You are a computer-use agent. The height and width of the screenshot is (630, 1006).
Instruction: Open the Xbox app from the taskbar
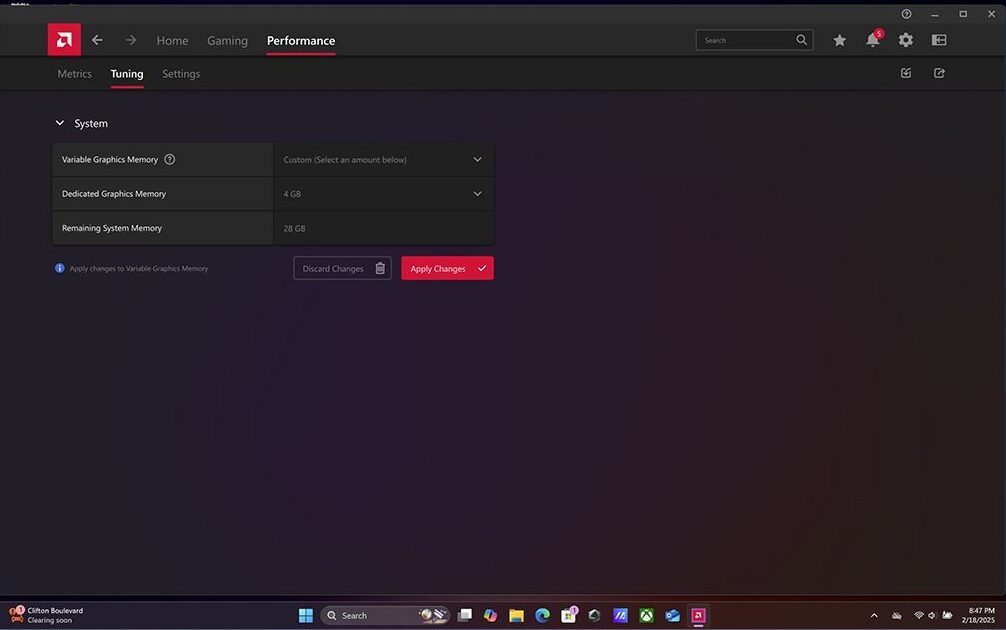point(646,615)
